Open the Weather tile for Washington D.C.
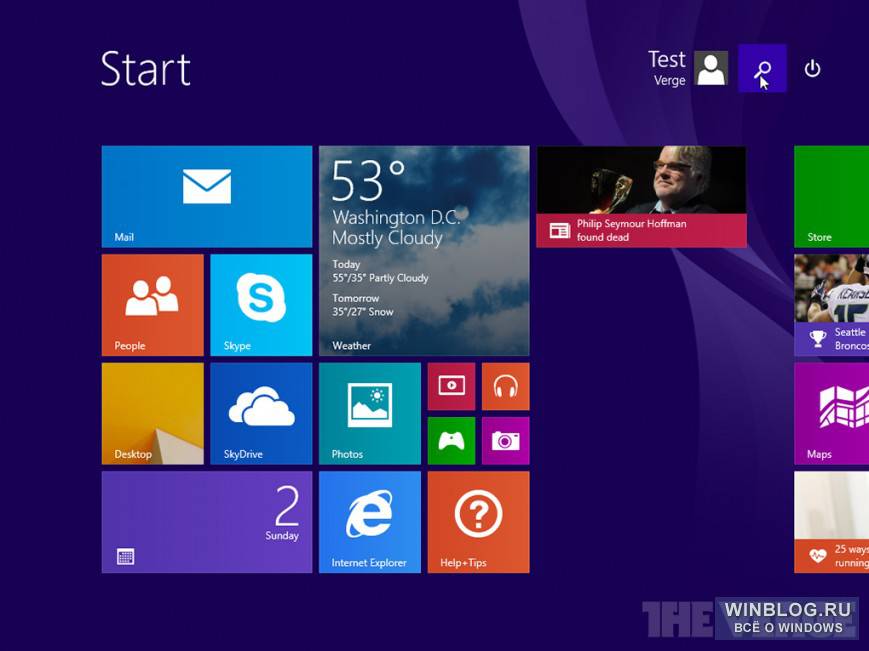 click(424, 250)
